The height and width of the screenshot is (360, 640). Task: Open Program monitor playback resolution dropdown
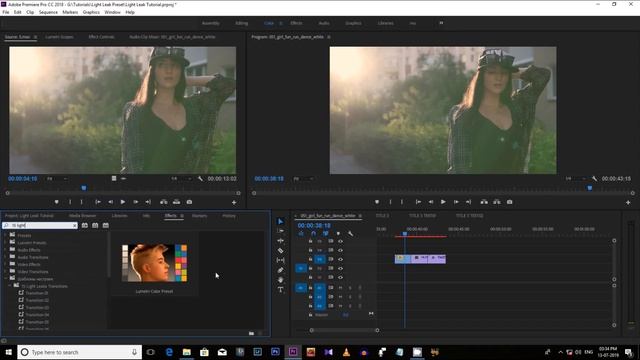[x=576, y=179]
